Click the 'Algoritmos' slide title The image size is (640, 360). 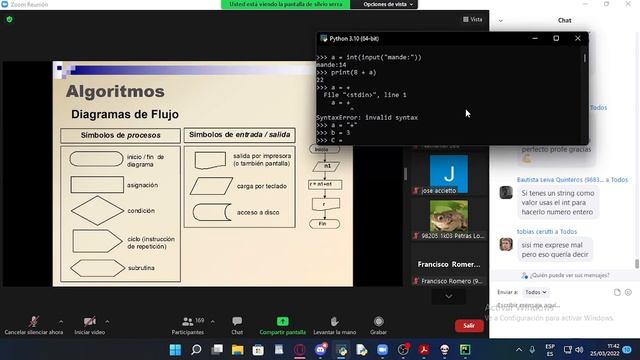pos(115,91)
